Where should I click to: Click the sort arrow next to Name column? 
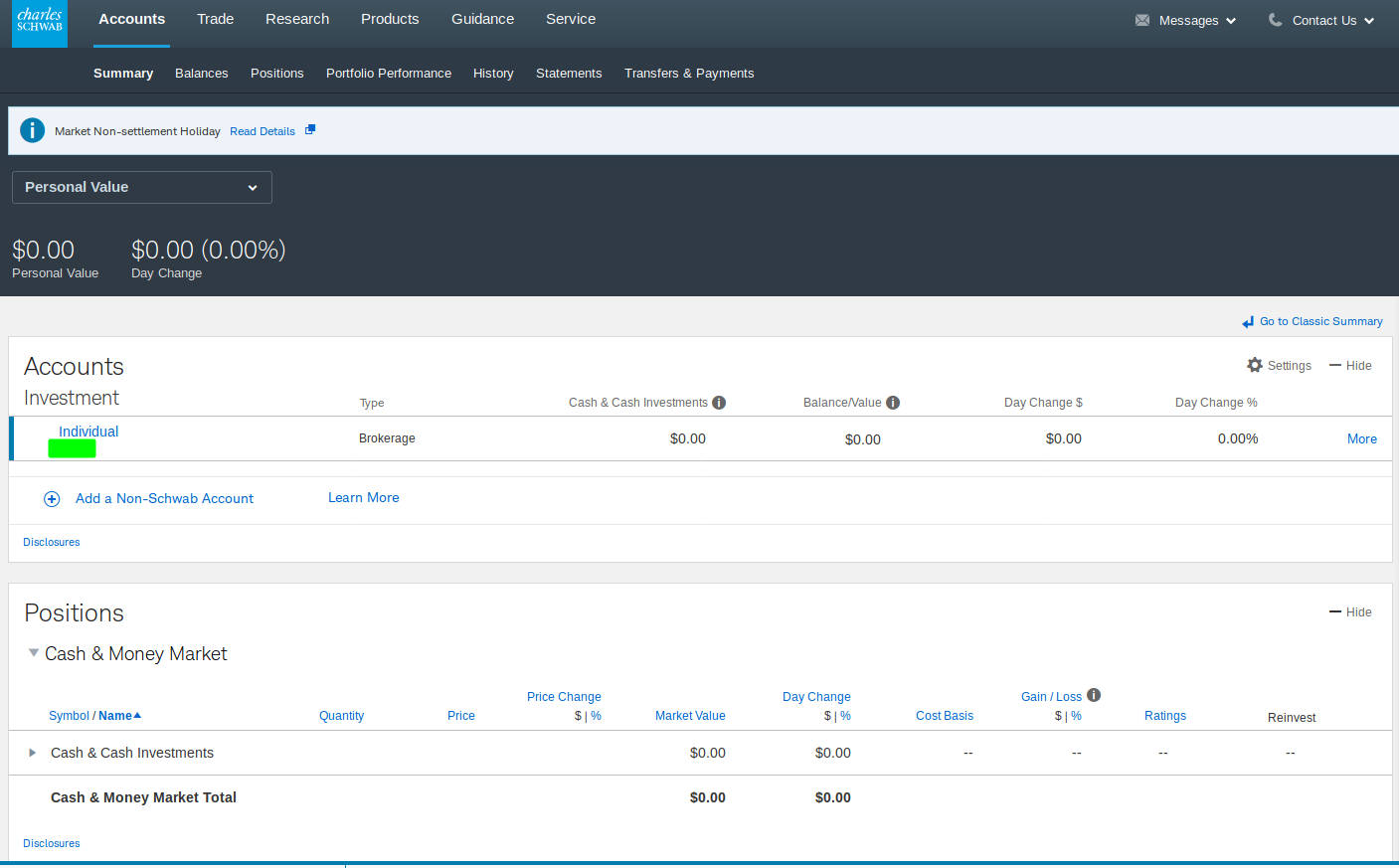pyautogui.click(x=137, y=716)
